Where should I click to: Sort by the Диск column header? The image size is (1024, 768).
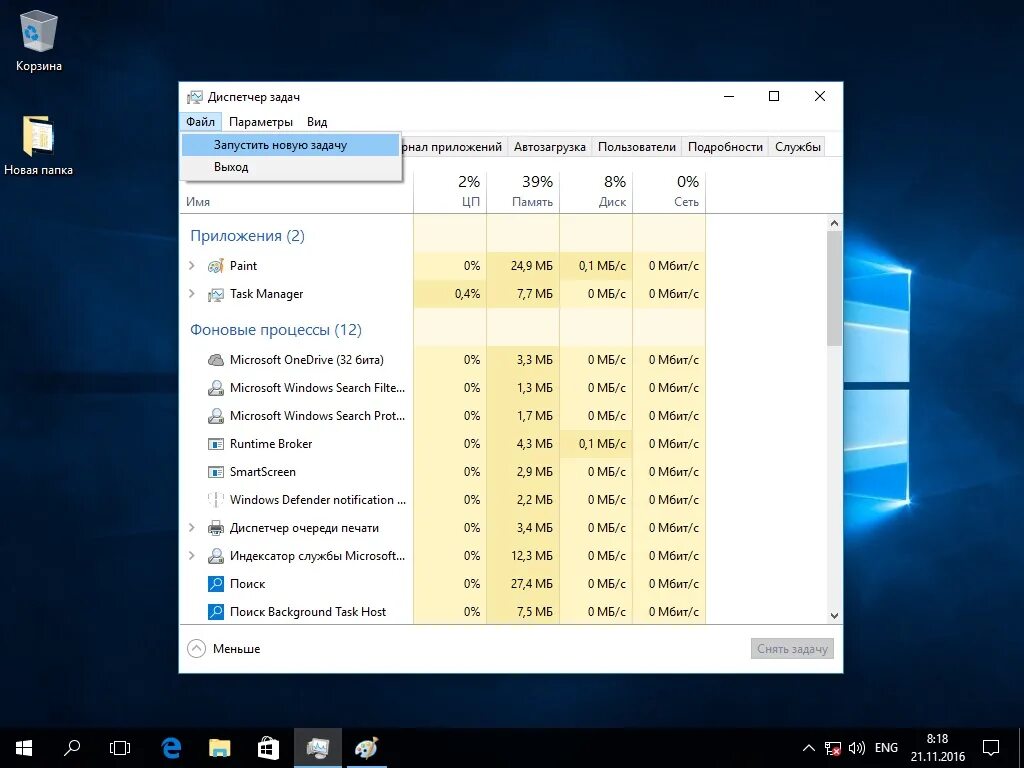click(597, 191)
